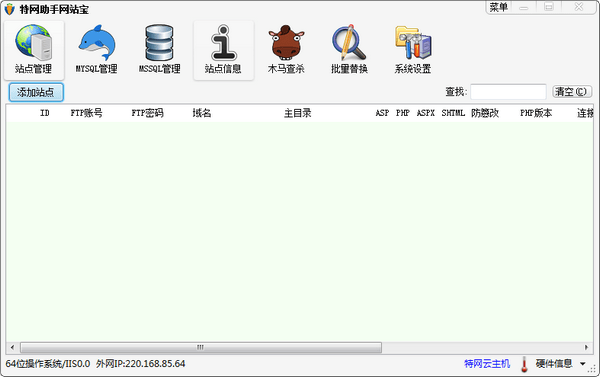Click the 清空(C) clear button
The image size is (600, 377).
pos(572,92)
